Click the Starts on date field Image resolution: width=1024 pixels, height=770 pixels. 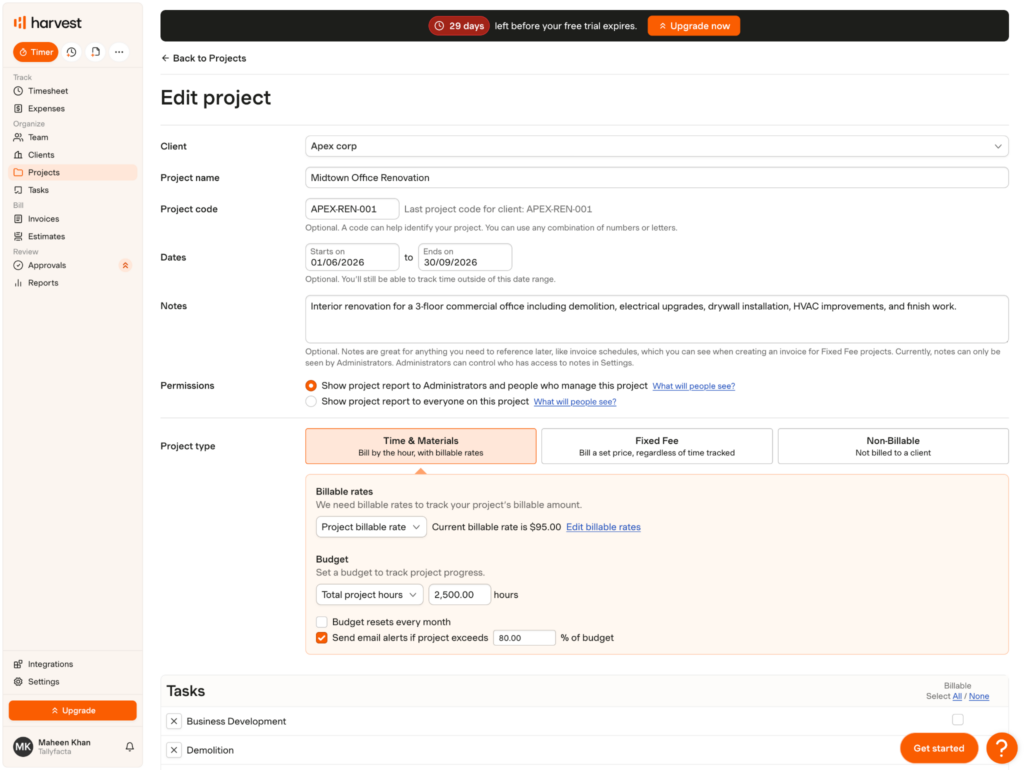point(352,257)
